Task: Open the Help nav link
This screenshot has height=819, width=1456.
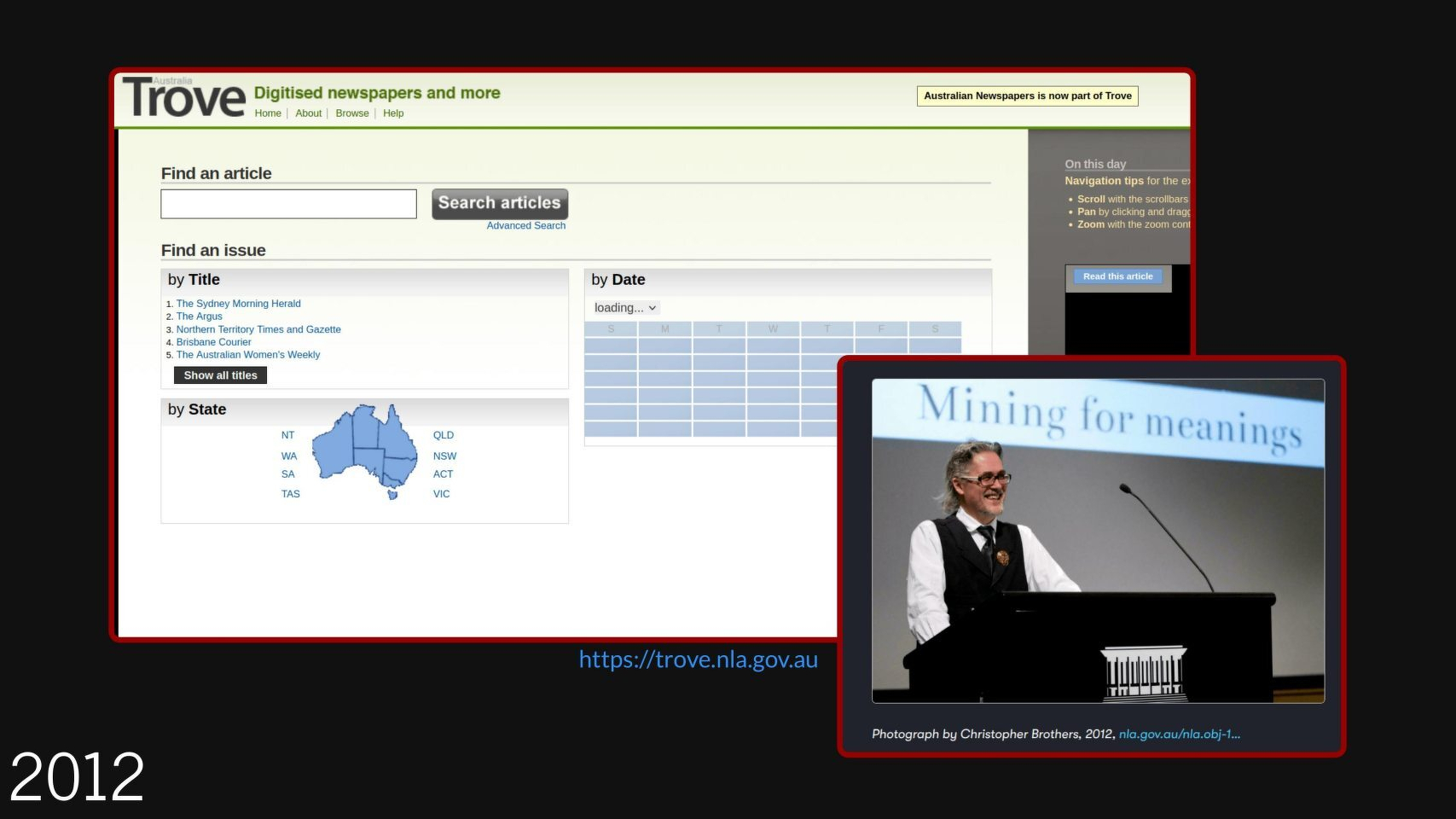Action: 393,113
